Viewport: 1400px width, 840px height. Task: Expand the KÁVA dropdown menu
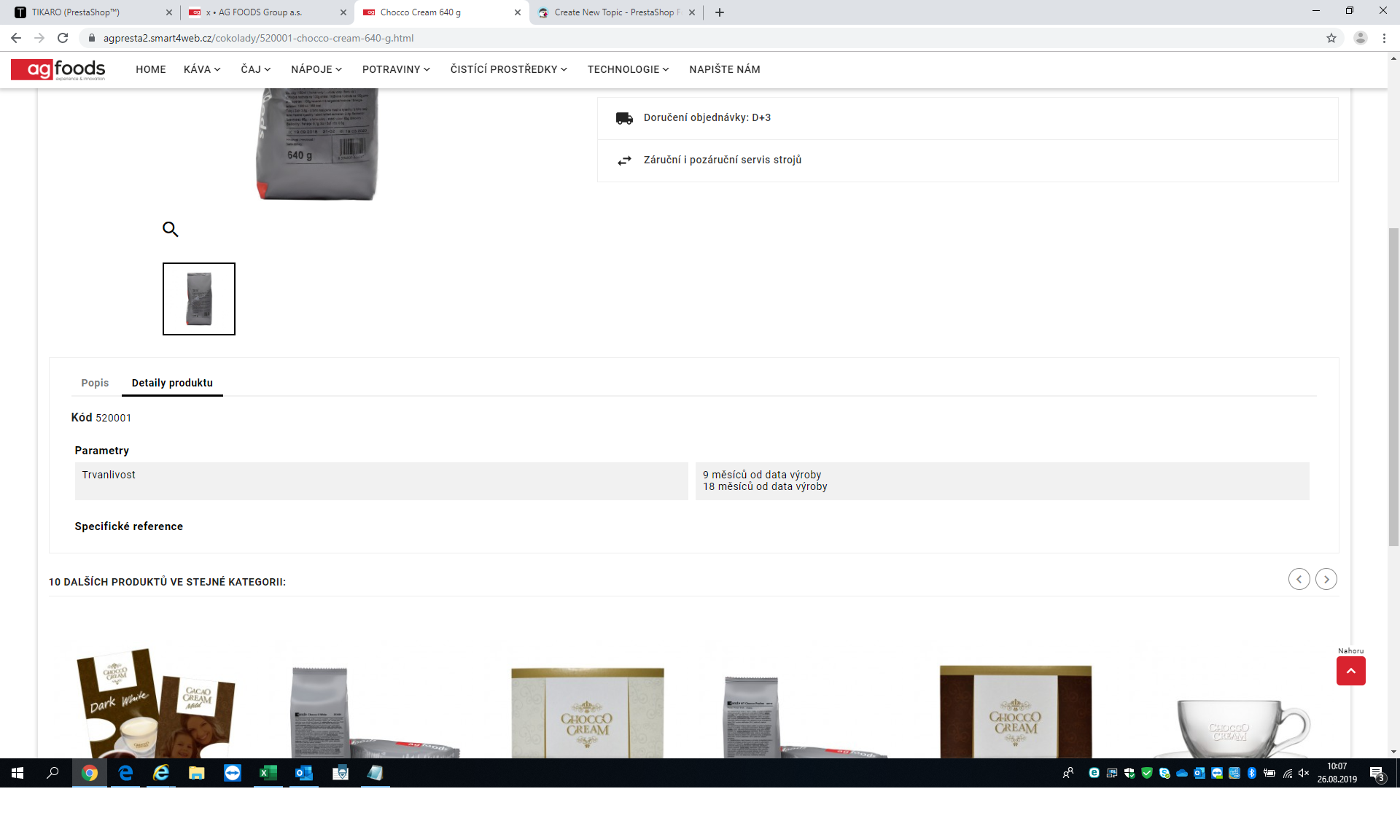click(202, 69)
